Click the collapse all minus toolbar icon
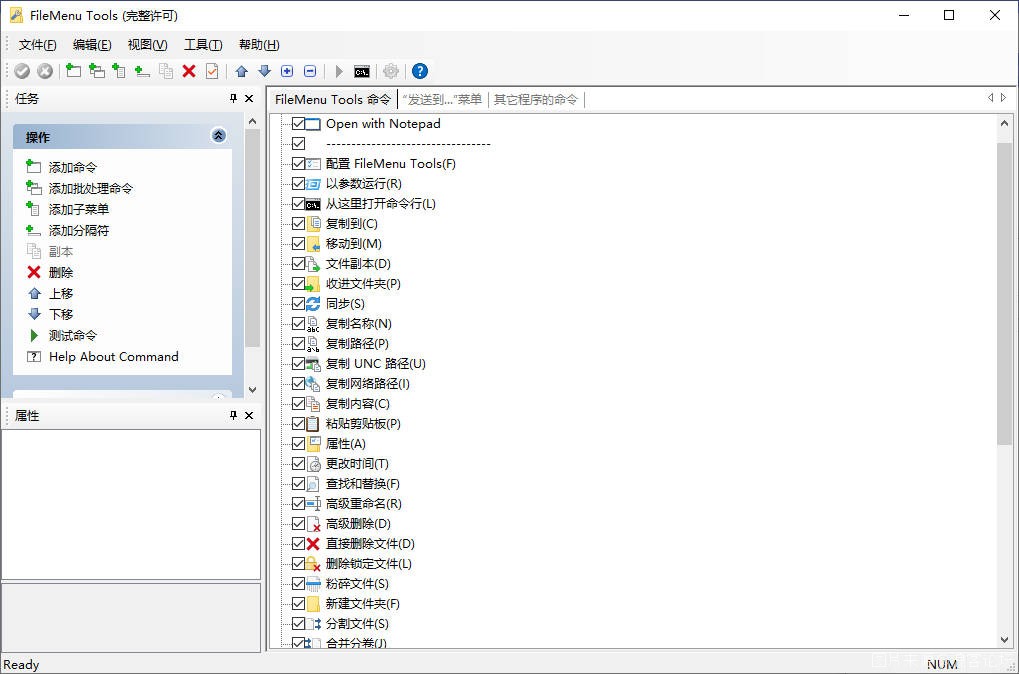The height and width of the screenshot is (674, 1019). point(310,71)
